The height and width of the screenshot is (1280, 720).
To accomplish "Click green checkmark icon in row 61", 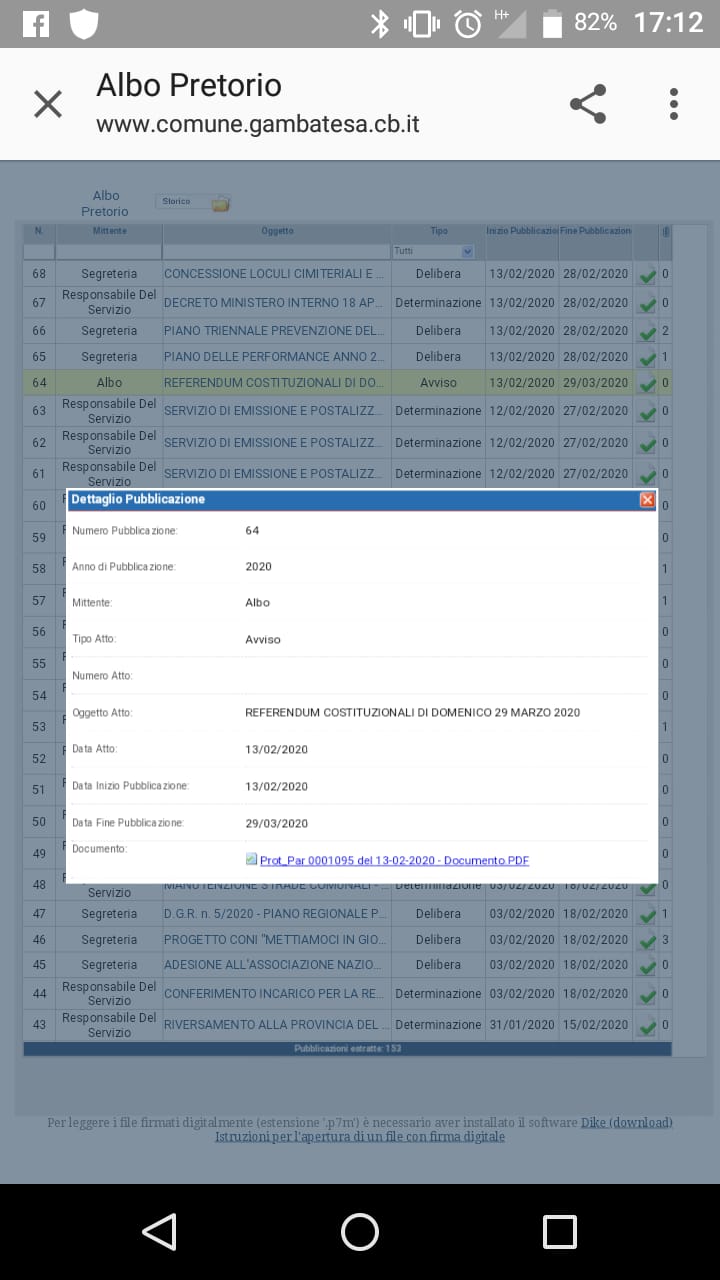I will point(647,475).
